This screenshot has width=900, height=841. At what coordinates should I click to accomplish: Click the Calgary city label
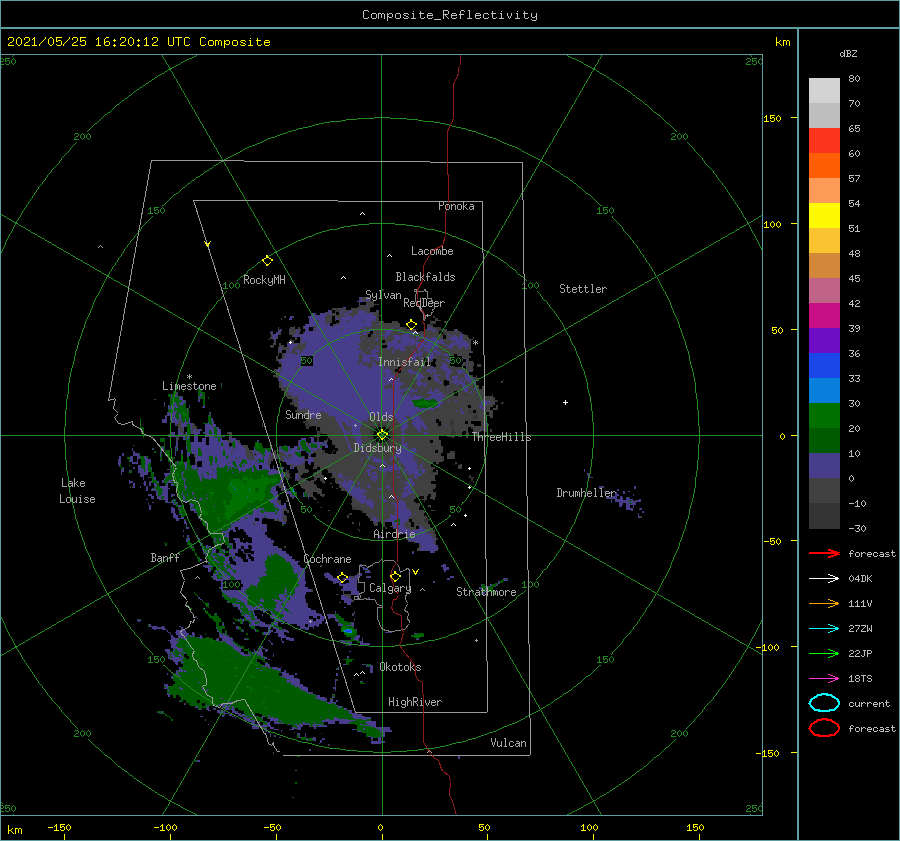coord(390,588)
